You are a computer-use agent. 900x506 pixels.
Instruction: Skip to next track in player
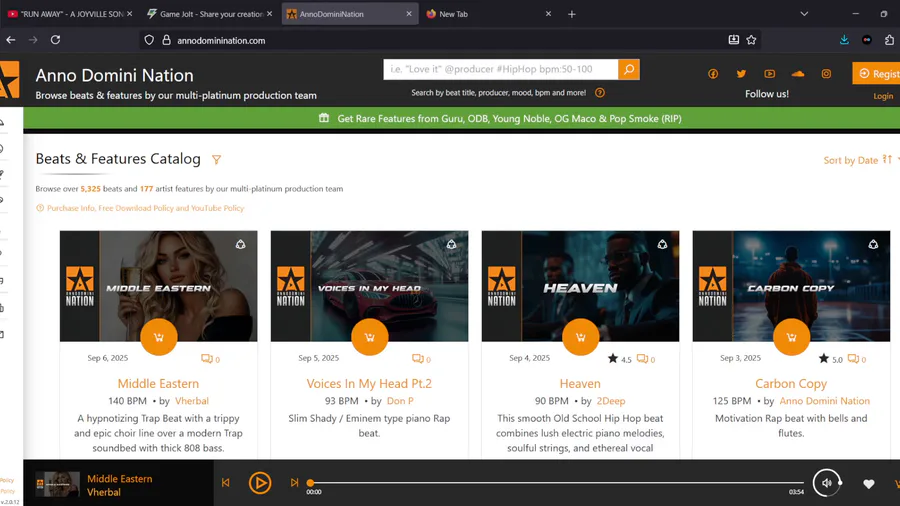coord(294,482)
